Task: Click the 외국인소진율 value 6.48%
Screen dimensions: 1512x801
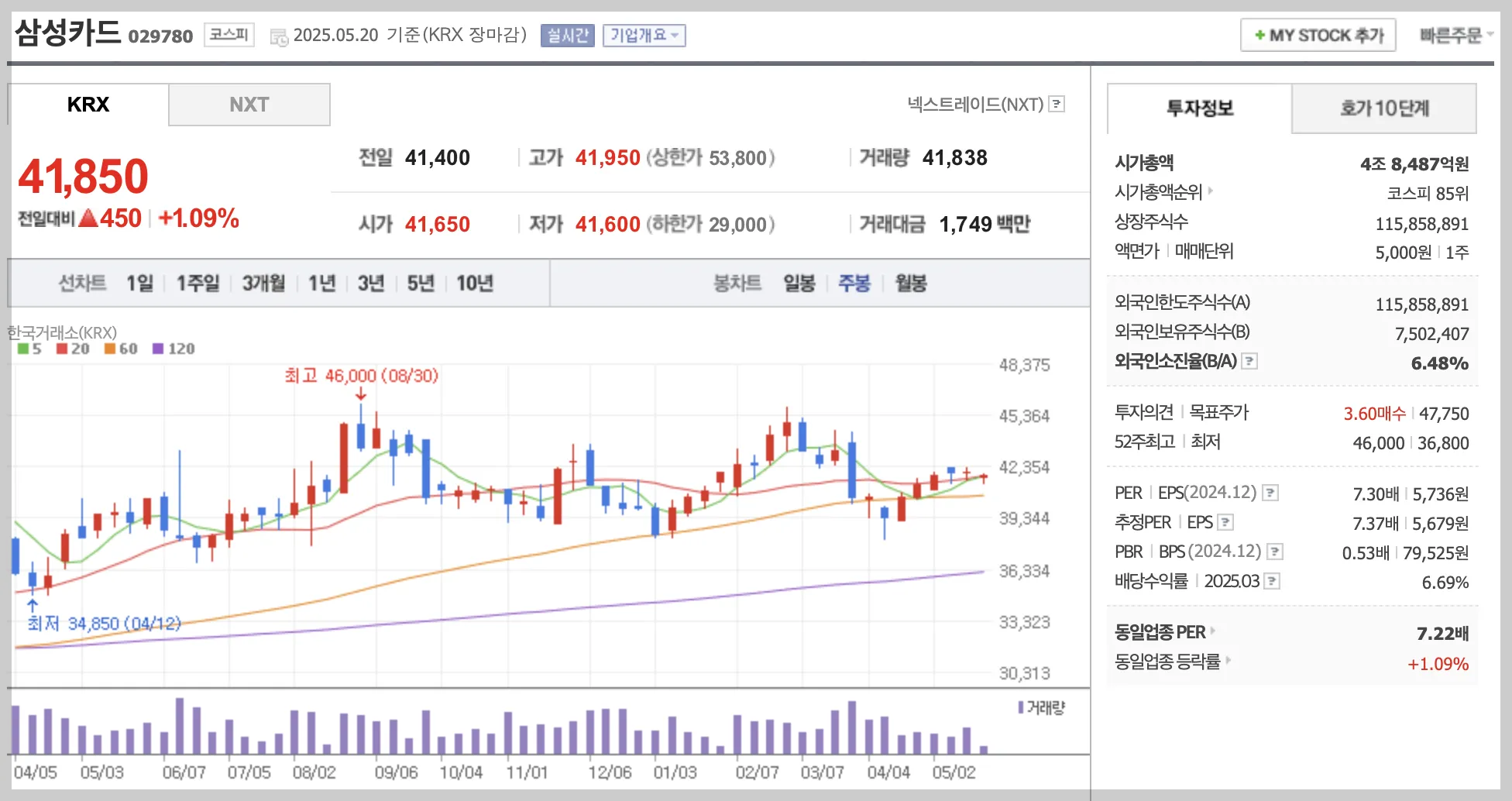Action: pos(1440,363)
